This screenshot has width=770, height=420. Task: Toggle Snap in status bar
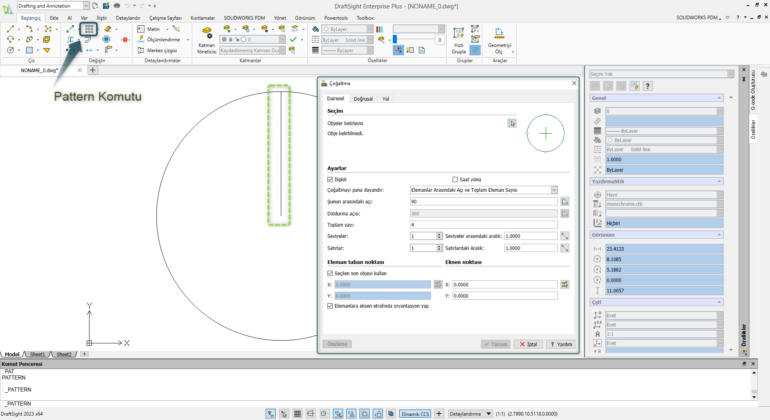coord(284,414)
